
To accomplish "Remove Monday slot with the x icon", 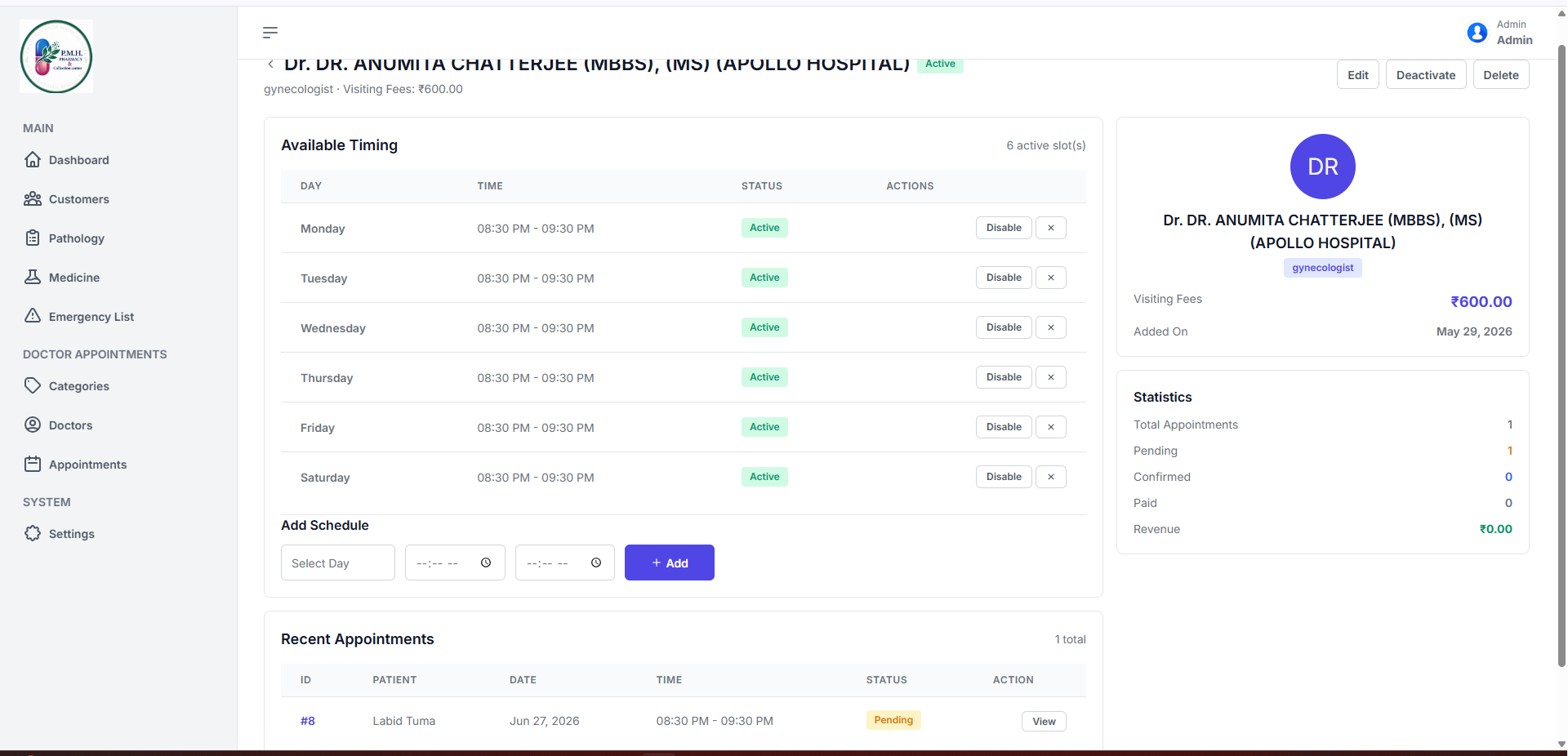I will tap(1051, 228).
